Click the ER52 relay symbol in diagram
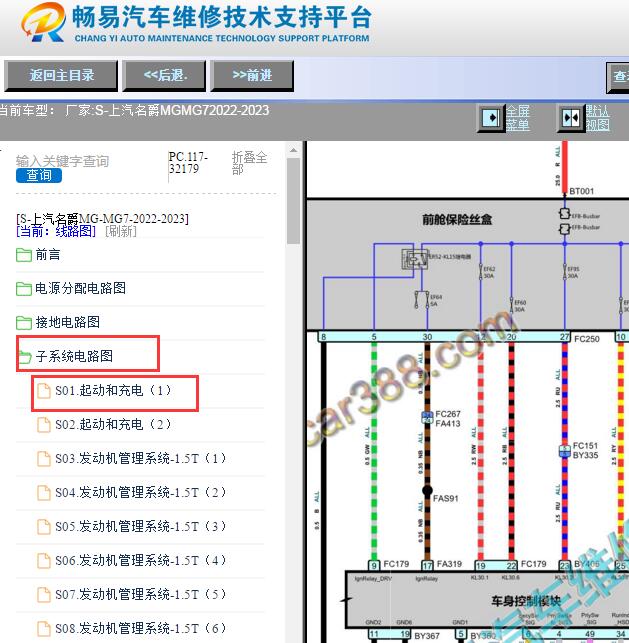This screenshot has height=643, width=629. [x=415, y=259]
